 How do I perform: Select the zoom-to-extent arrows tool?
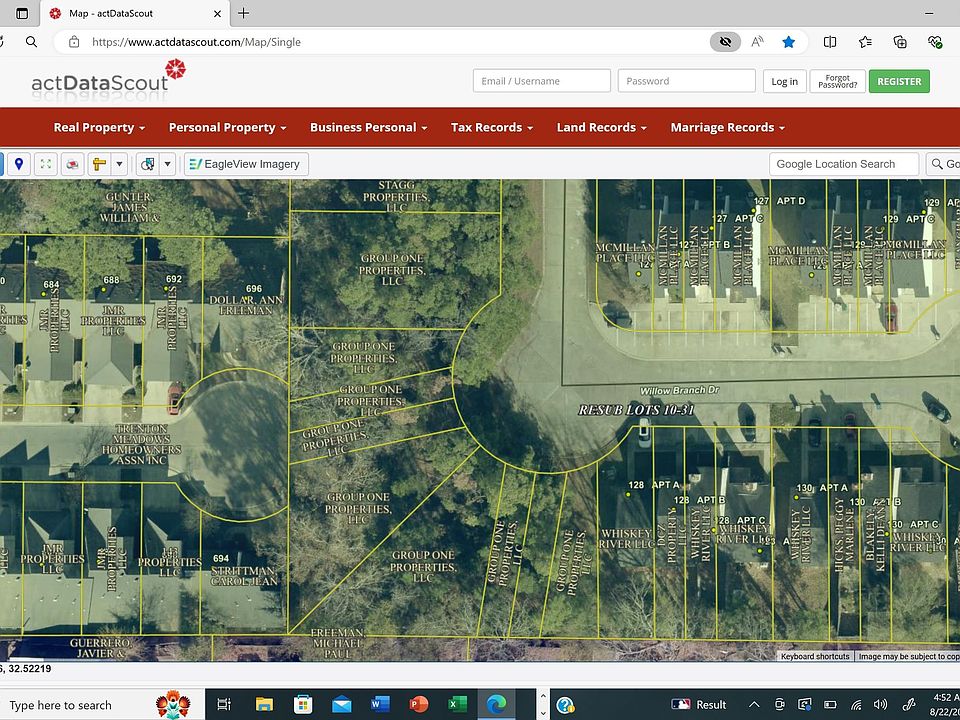46,164
